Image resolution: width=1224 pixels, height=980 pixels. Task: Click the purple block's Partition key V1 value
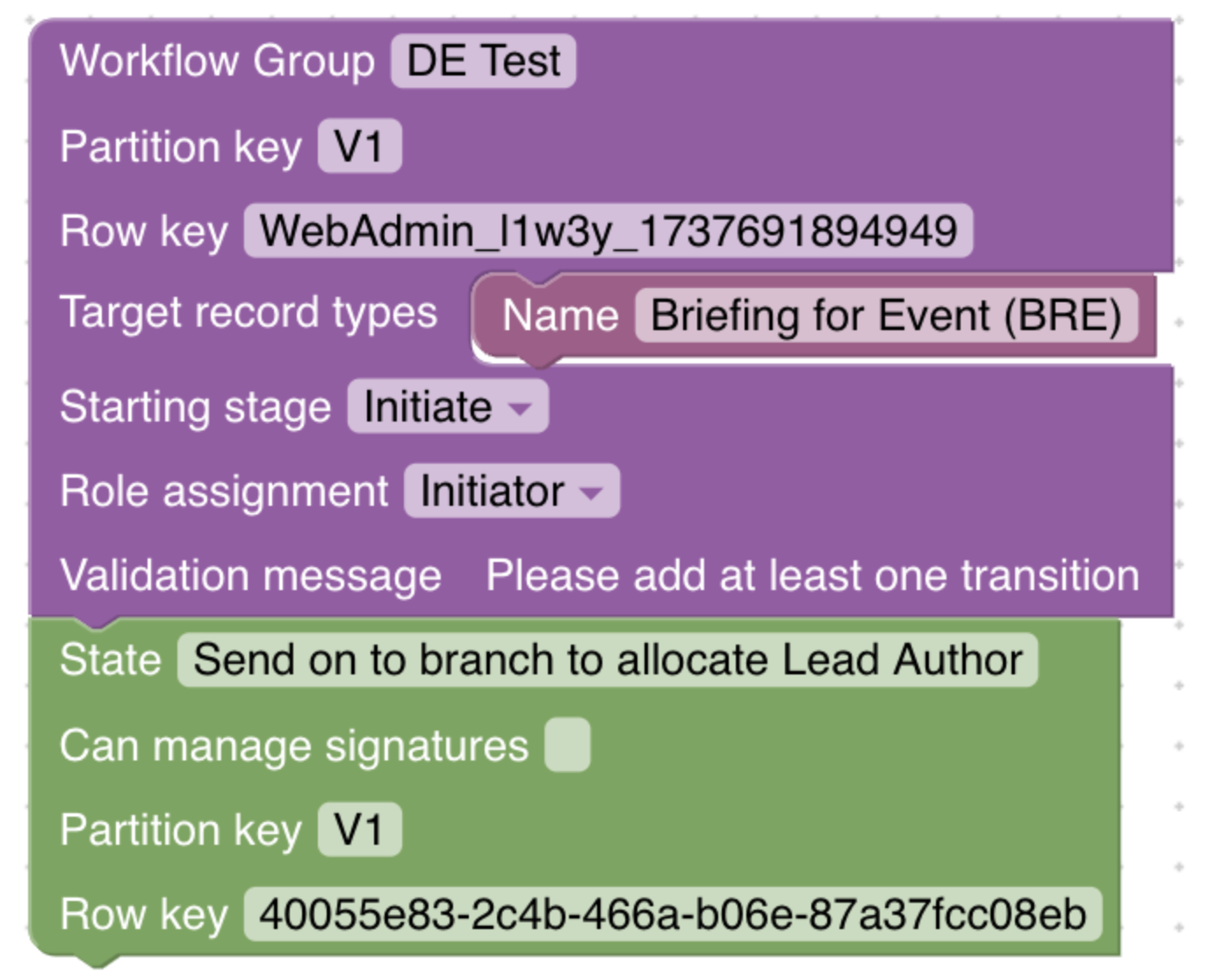[359, 147]
